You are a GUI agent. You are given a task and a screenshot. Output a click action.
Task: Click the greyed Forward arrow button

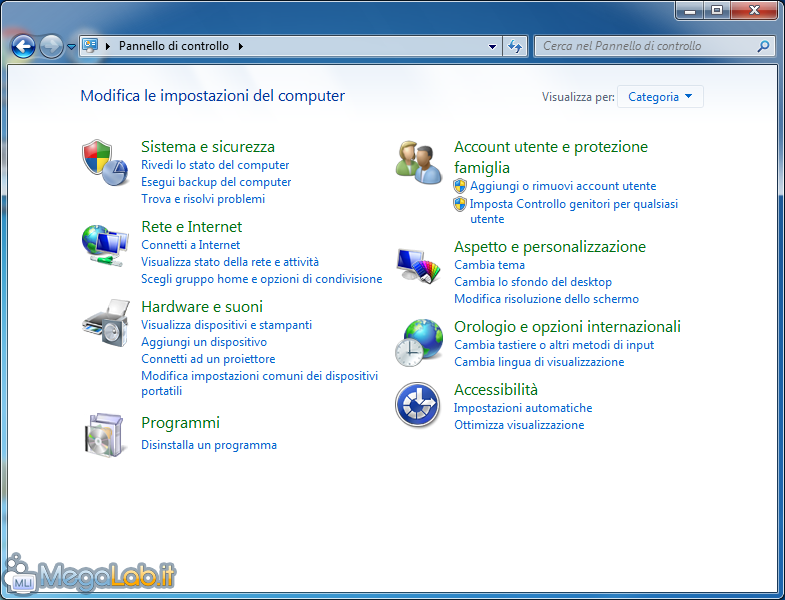coord(51,47)
